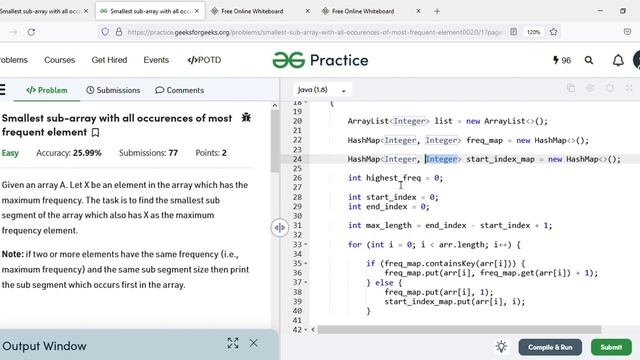Open the hamburger menu beside Problem tab
This screenshot has width=640, height=360.
[2, 89]
